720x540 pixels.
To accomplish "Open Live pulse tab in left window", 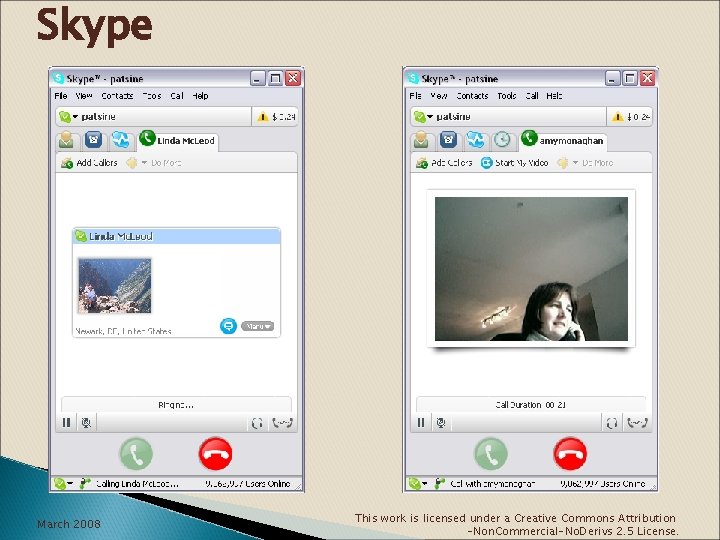I will pos(120,140).
